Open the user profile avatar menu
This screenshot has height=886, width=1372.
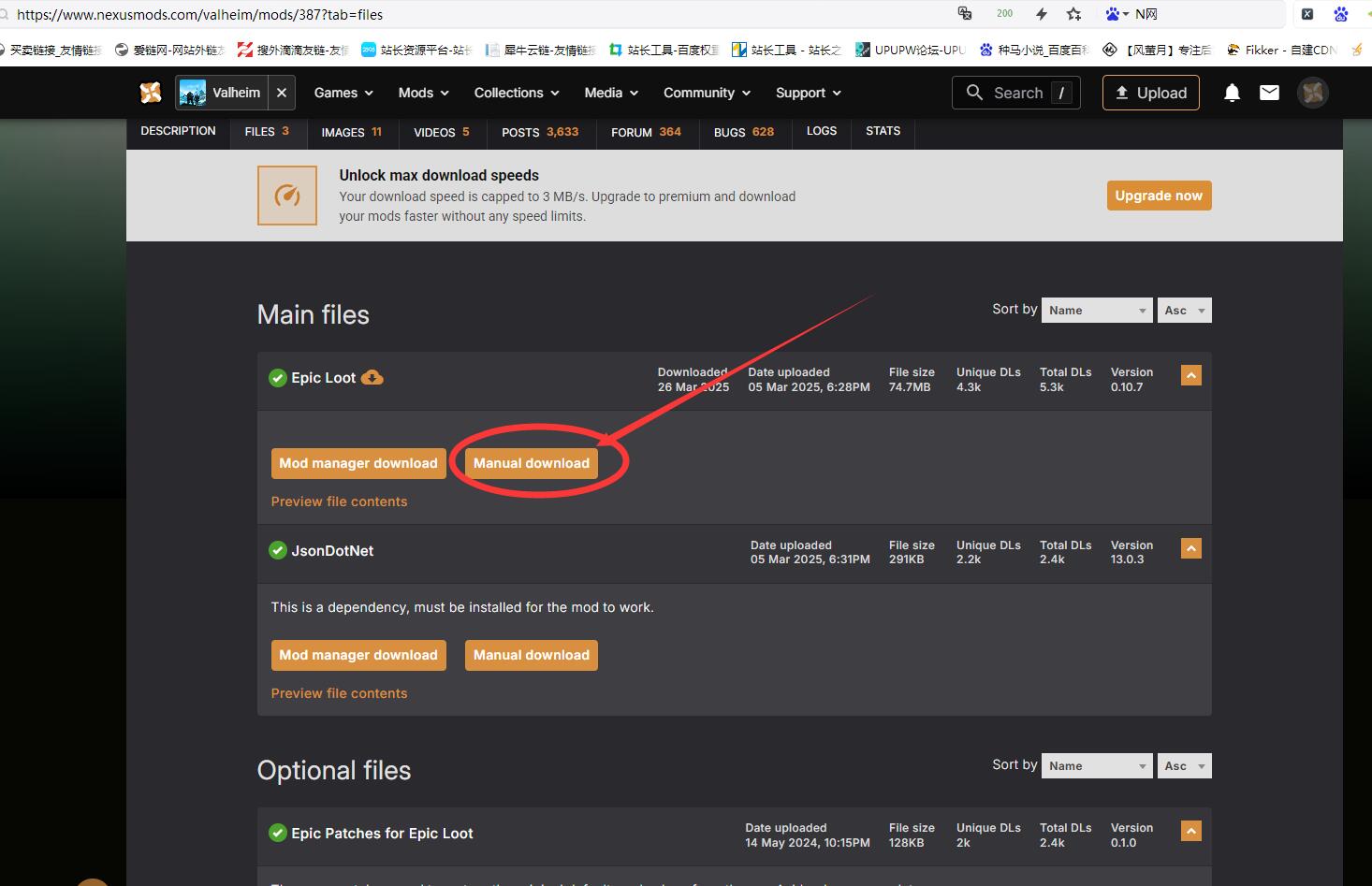tap(1312, 93)
